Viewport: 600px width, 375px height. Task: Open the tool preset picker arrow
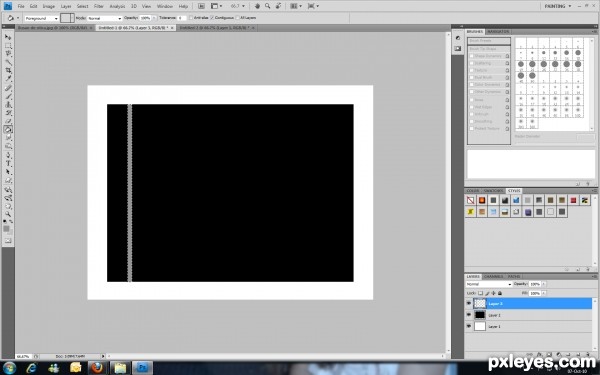coord(18,18)
